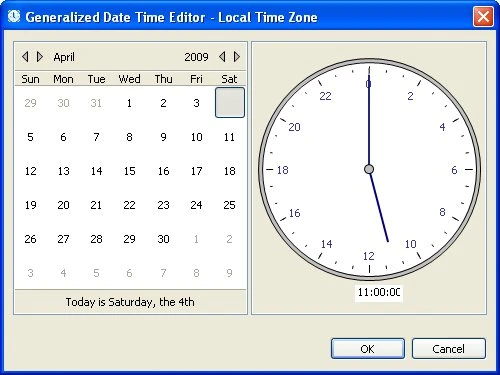Select April 15 in calendar
The width and height of the screenshot is (500, 375).
coord(129,171)
